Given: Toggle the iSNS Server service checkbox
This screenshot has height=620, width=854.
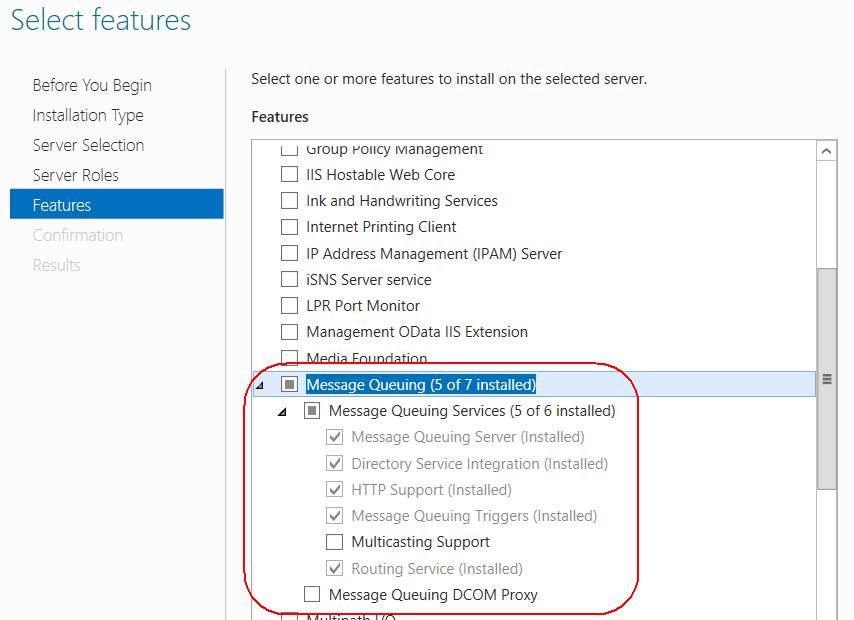Looking at the screenshot, I should [289, 279].
